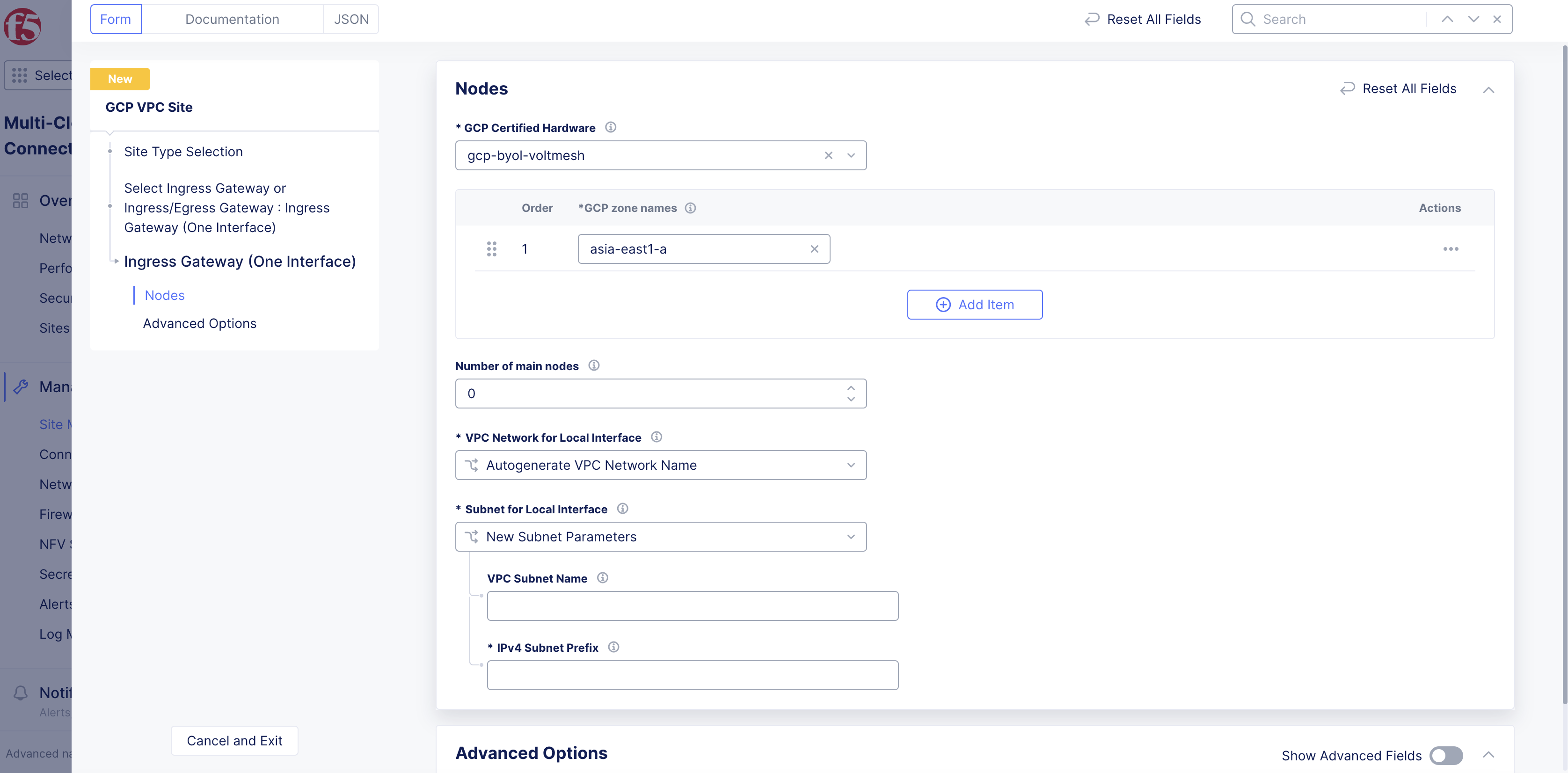Click info icon beside GCP Certified Hardware
The width and height of the screenshot is (1568, 773).
(x=611, y=127)
